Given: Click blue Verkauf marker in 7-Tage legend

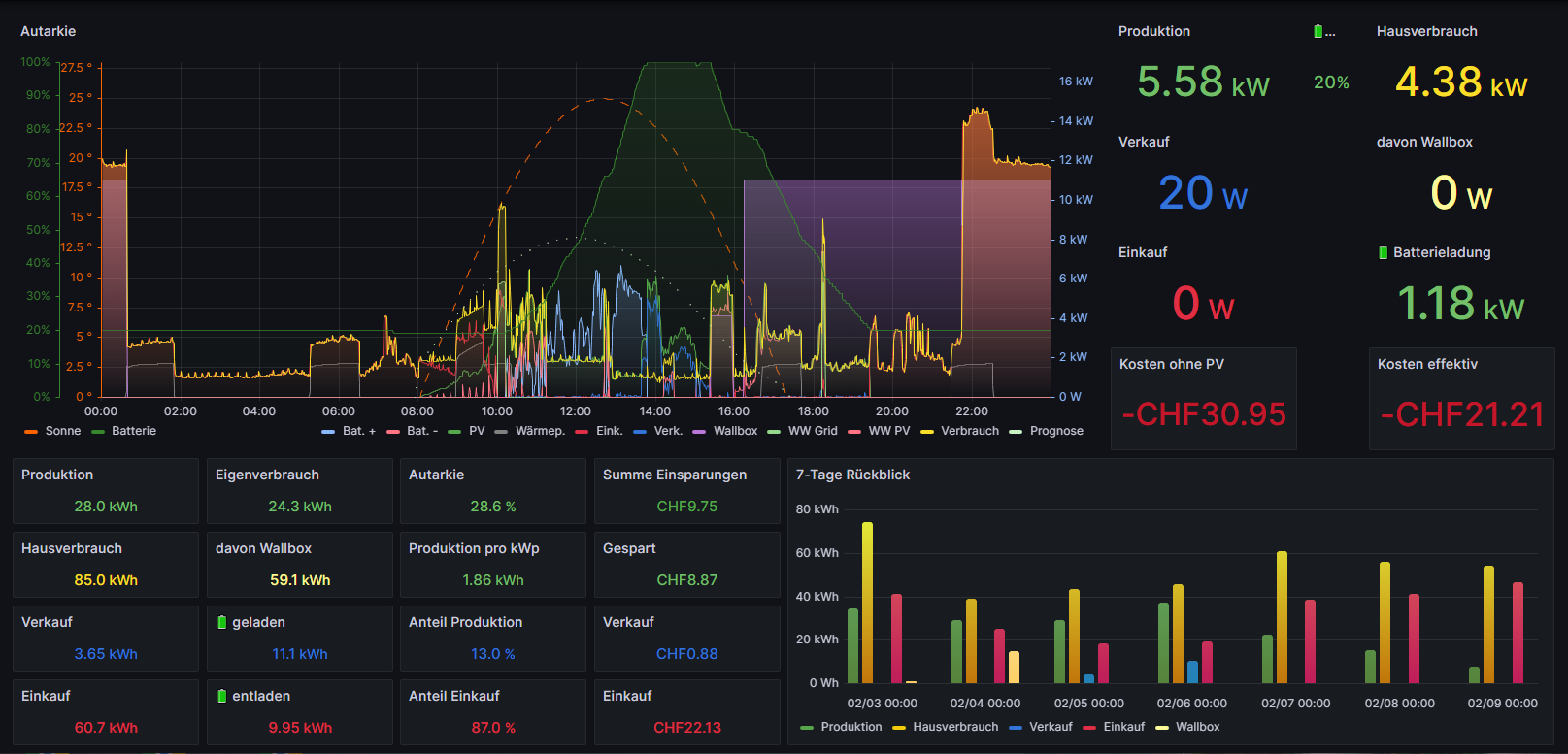Looking at the screenshot, I should coord(1016,727).
